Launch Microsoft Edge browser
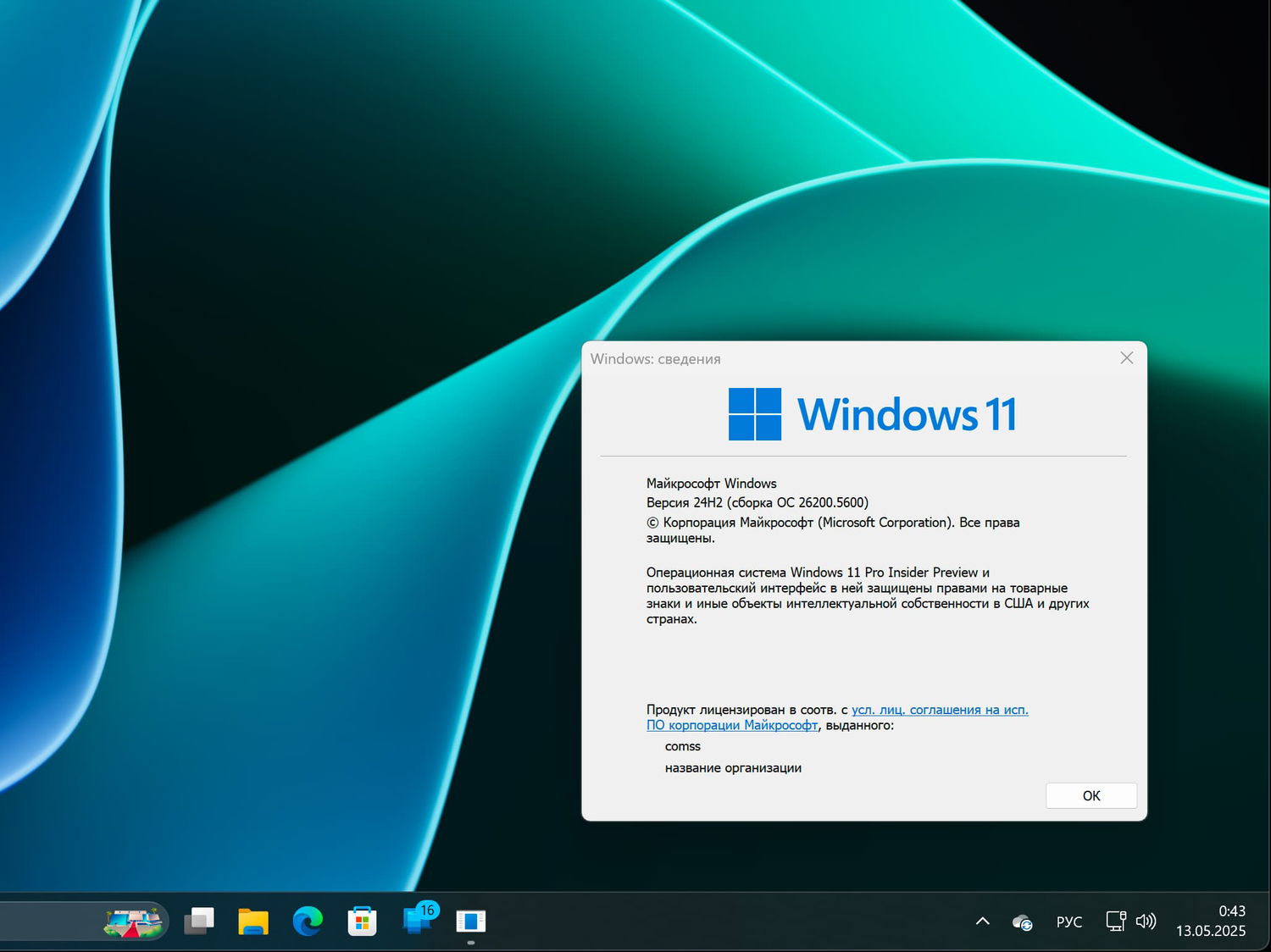1271x952 pixels. [308, 921]
